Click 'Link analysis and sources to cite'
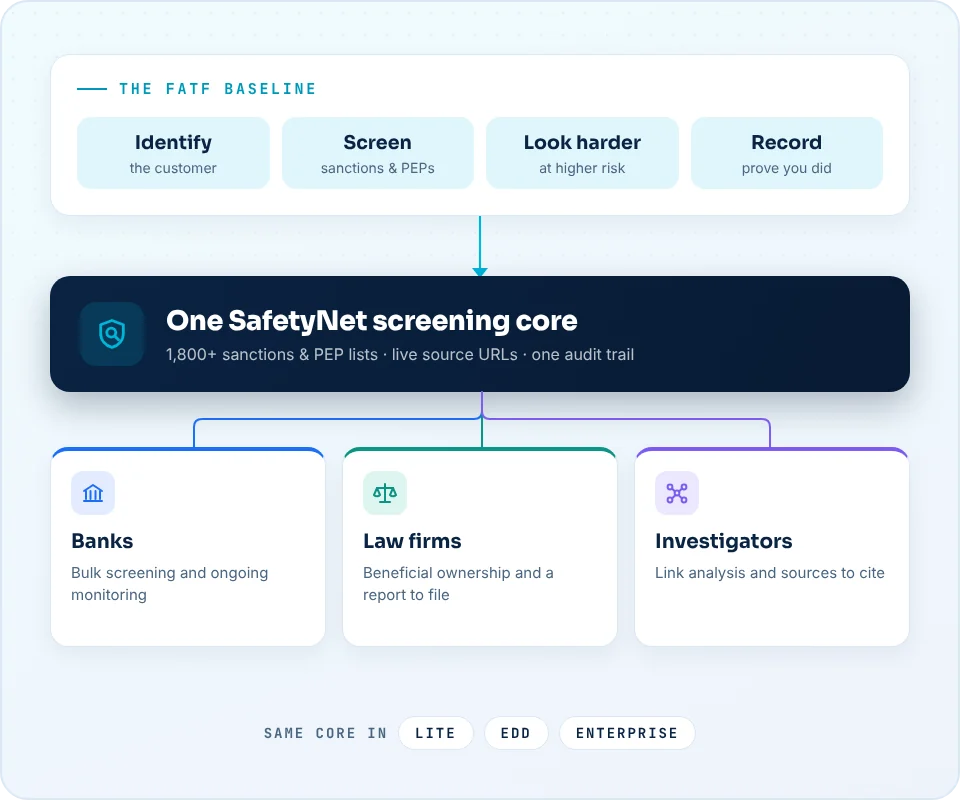 click(x=770, y=573)
